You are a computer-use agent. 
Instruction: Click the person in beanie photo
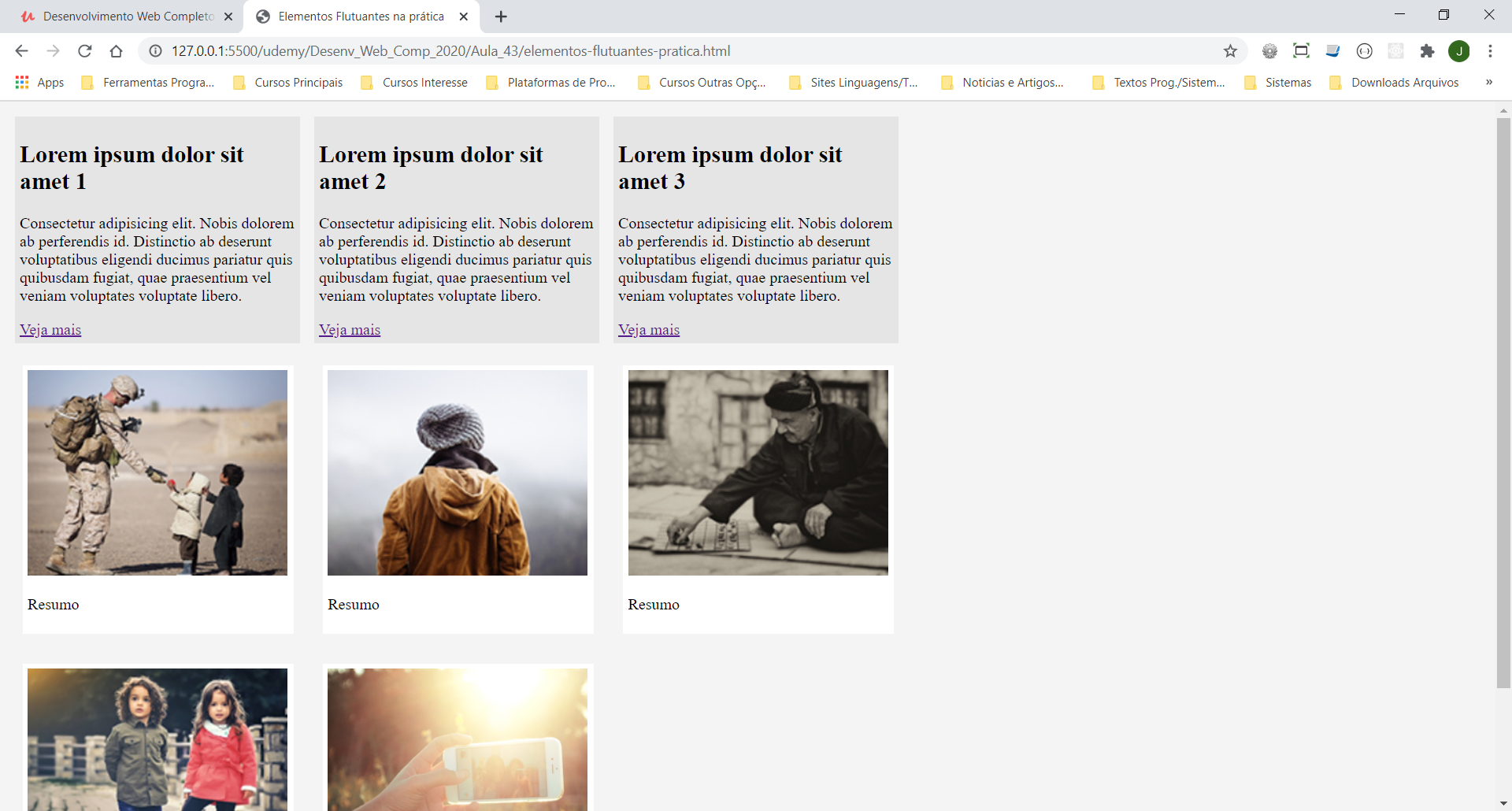(458, 472)
